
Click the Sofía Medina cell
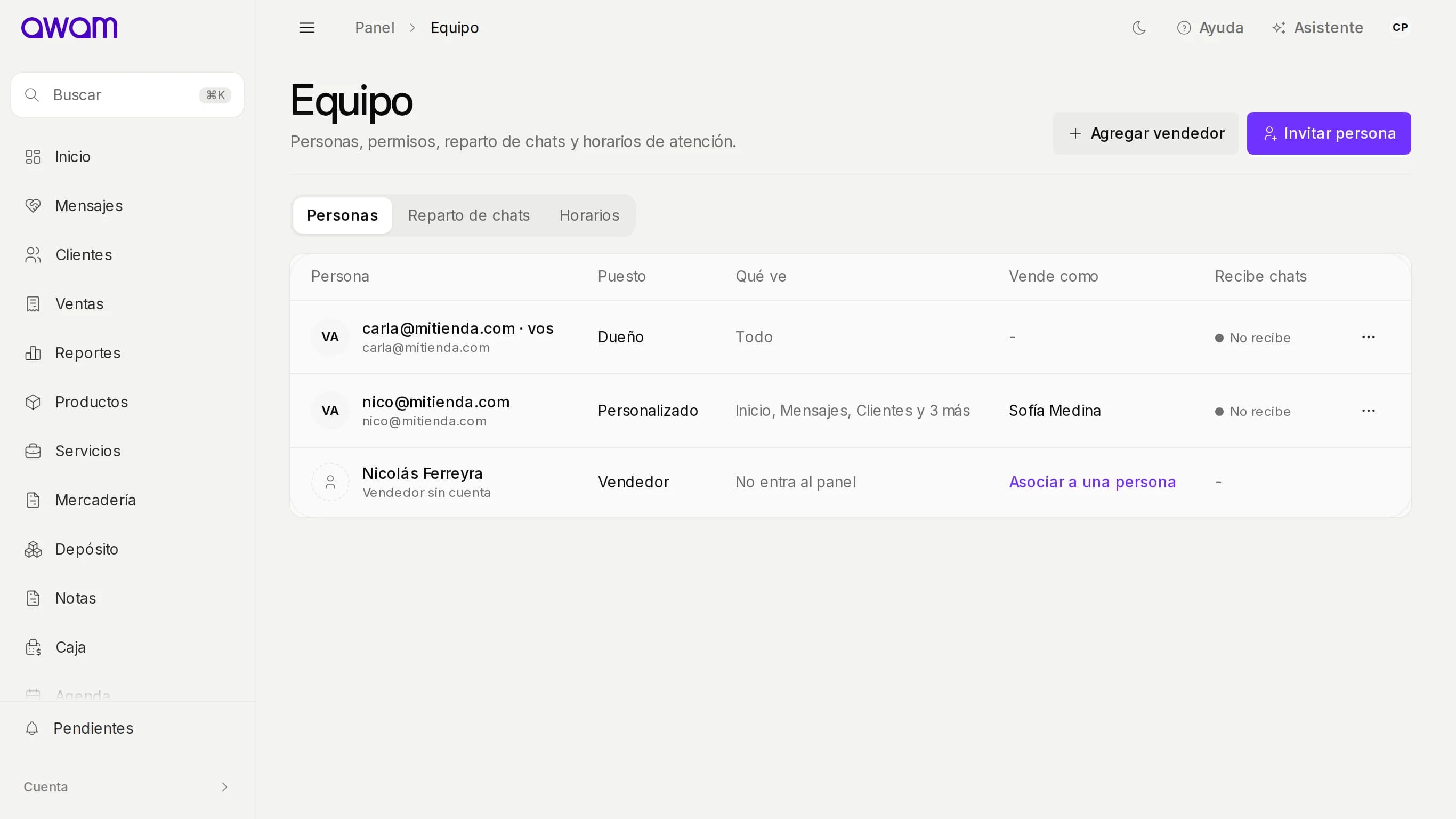coord(1055,411)
